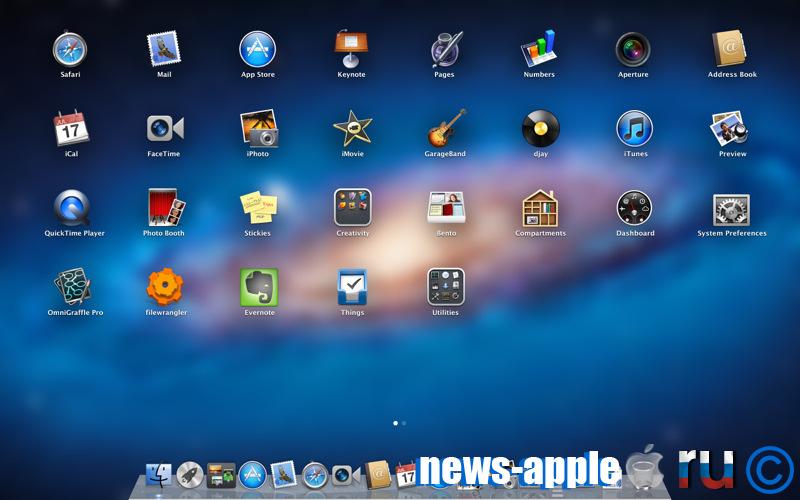800x500 pixels.
Task: Open the iPhoto app
Action: (259, 128)
